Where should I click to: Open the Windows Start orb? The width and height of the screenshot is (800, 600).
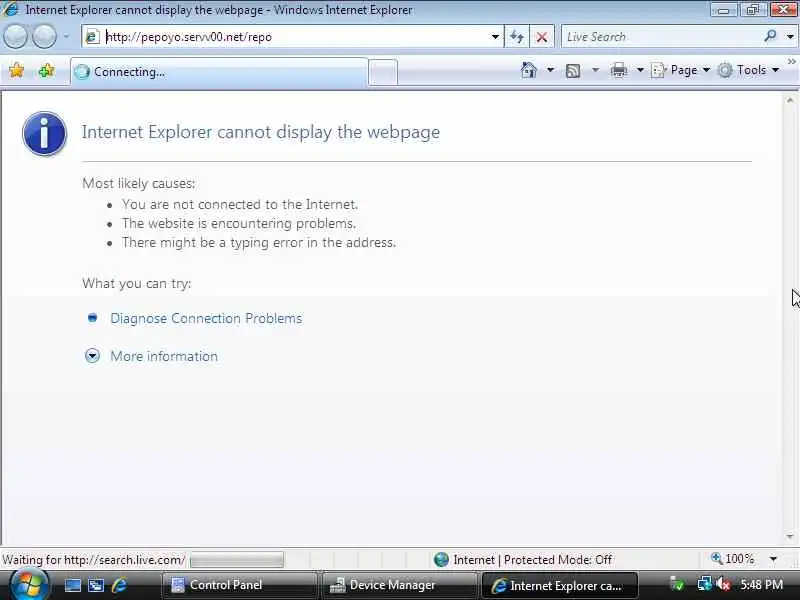tap(29, 584)
